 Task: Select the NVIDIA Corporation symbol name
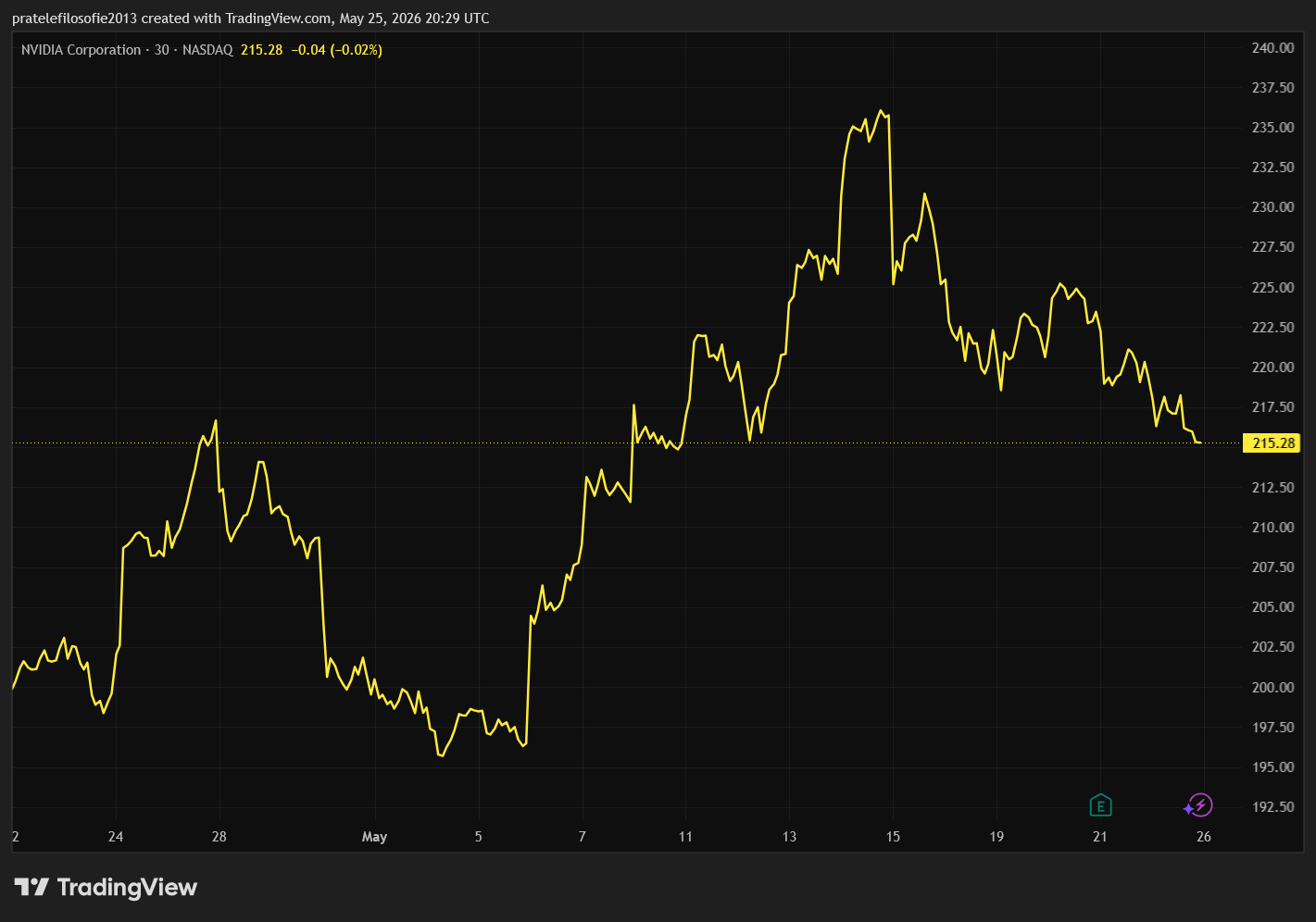tap(81, 50)
